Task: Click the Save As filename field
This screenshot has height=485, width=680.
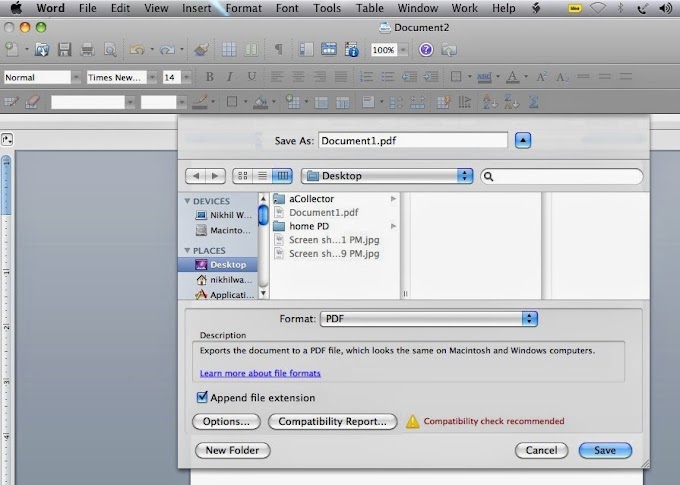Action: 413,141
